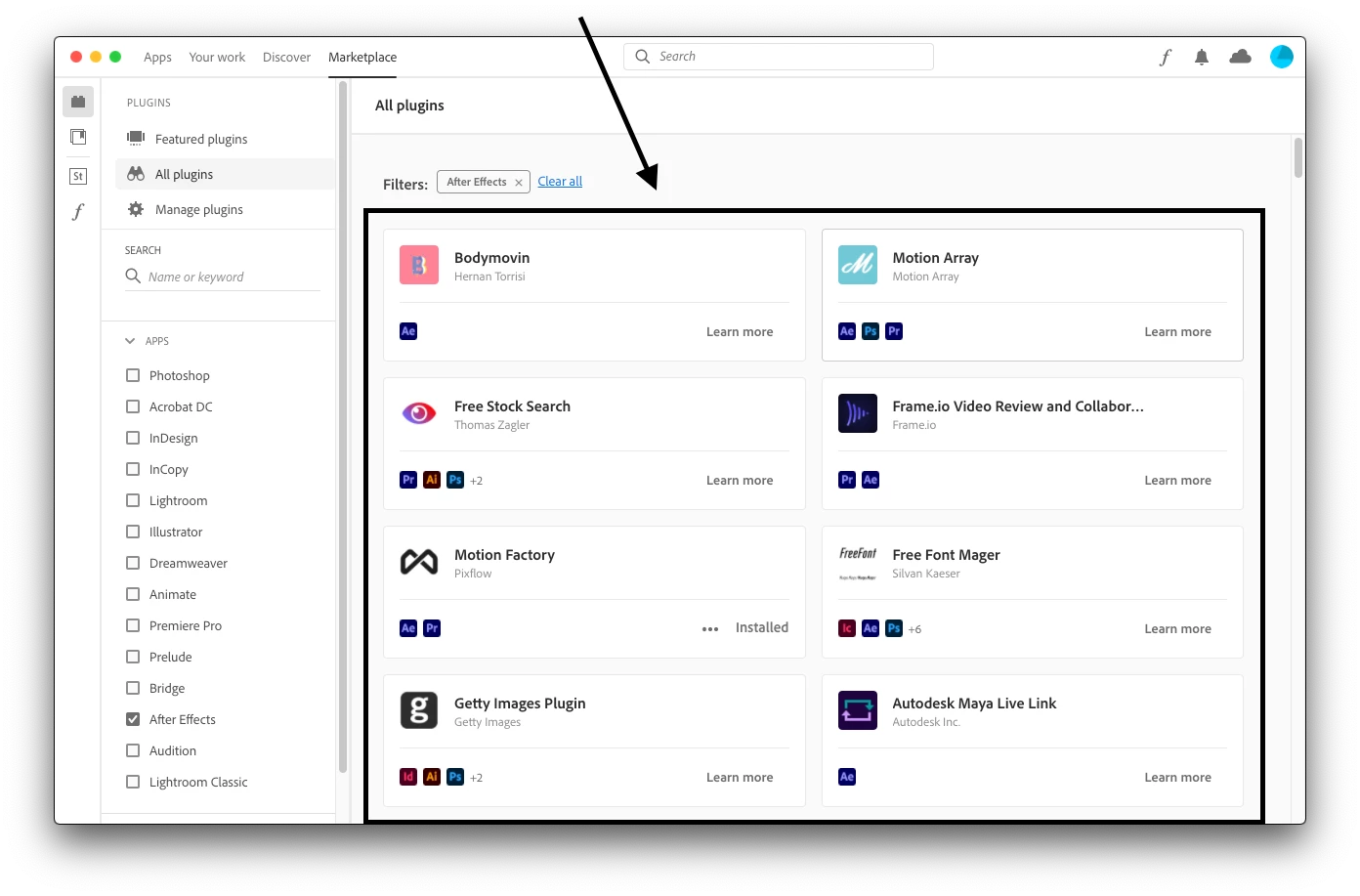Expand +2 apps on Free Stock Search

[x=476, y=481]
